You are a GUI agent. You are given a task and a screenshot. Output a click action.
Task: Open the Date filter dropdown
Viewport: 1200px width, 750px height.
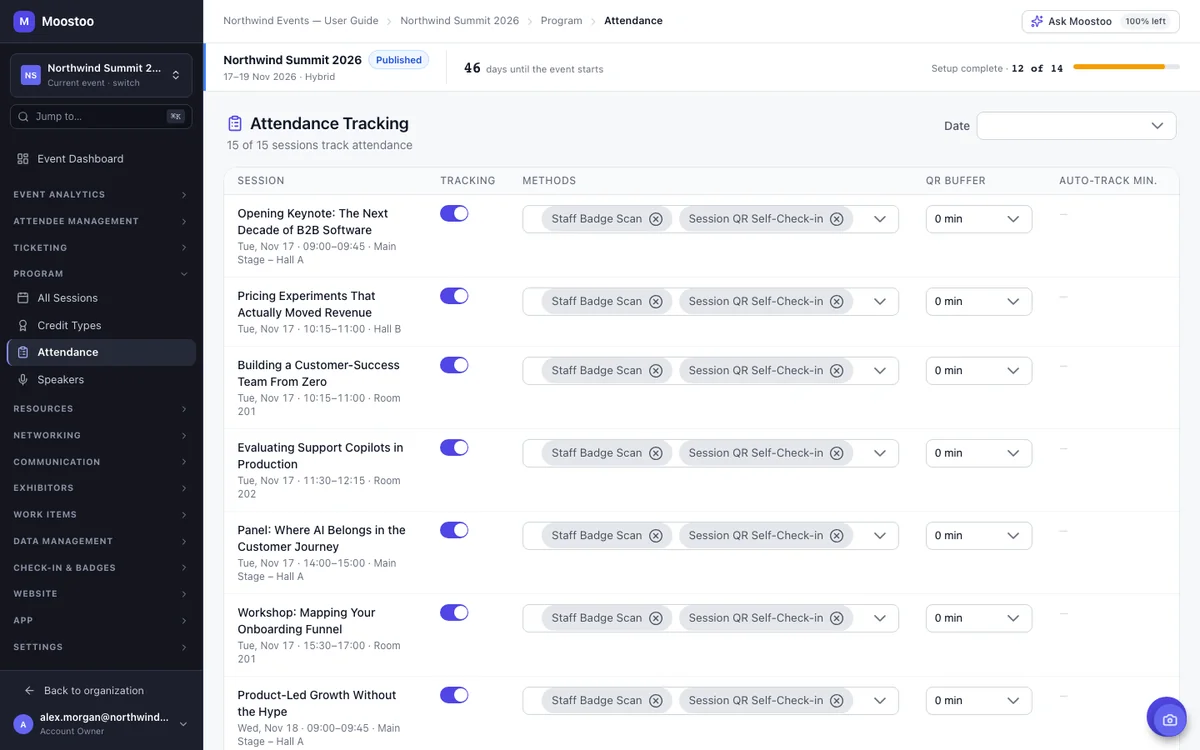[x=1076, y=126]
